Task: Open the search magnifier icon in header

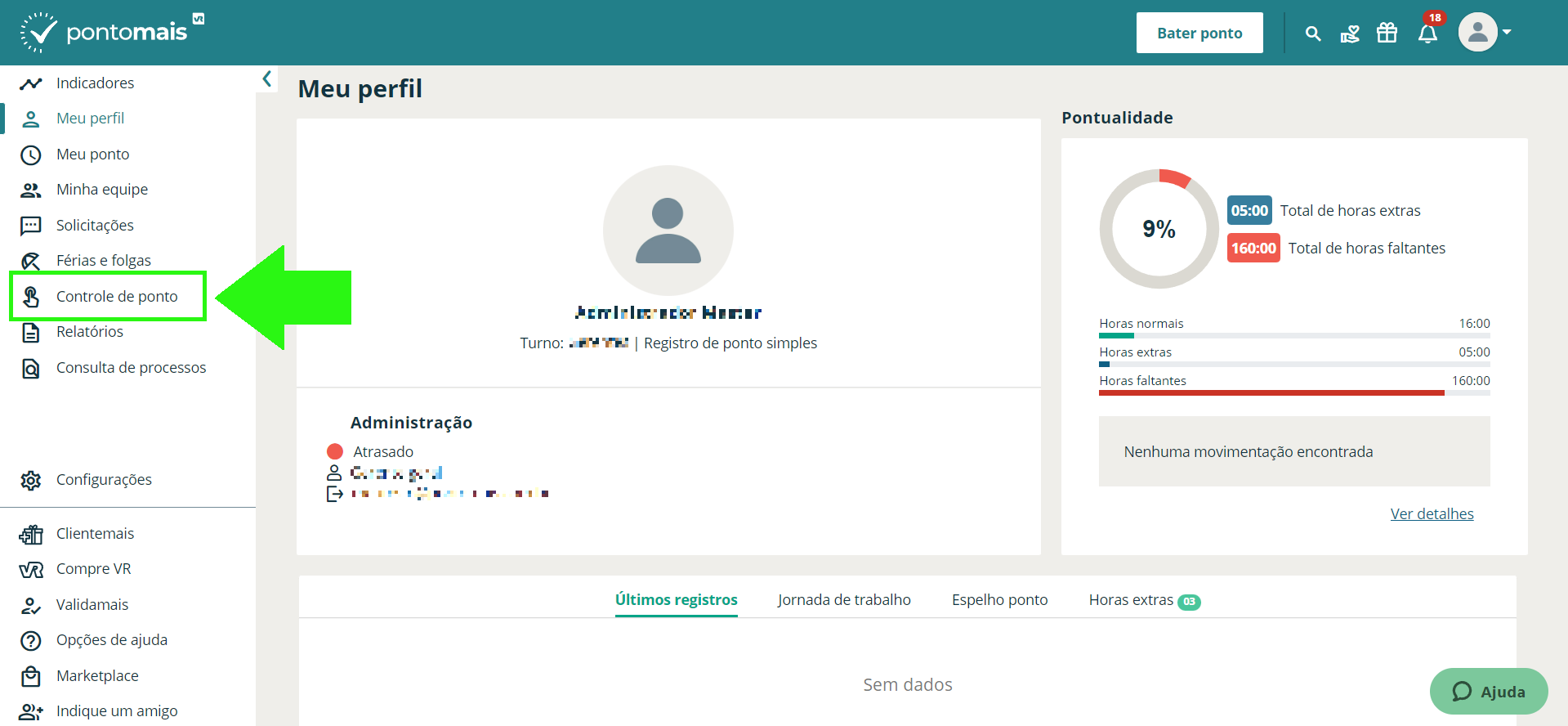Action: (1313, 34)
